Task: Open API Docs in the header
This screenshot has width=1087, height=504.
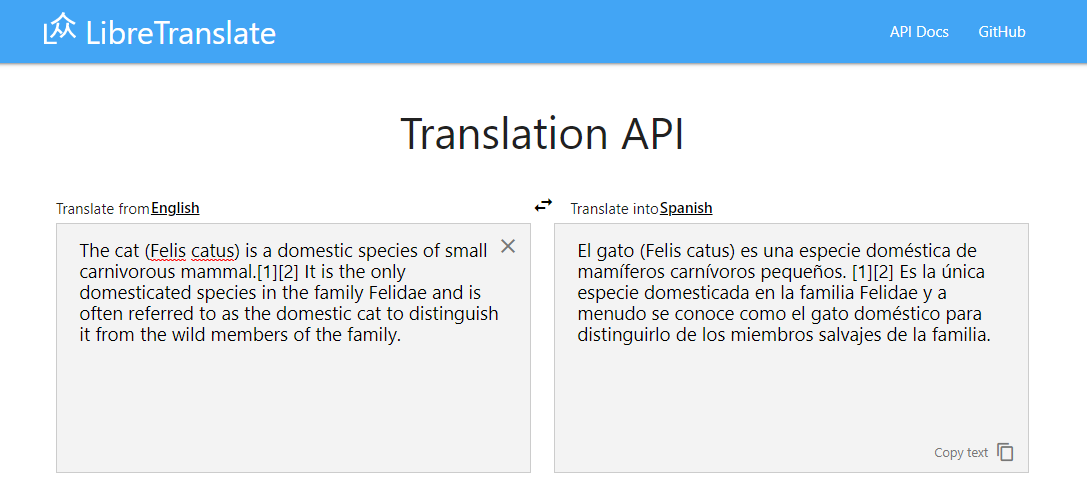Action: [919, 32]
